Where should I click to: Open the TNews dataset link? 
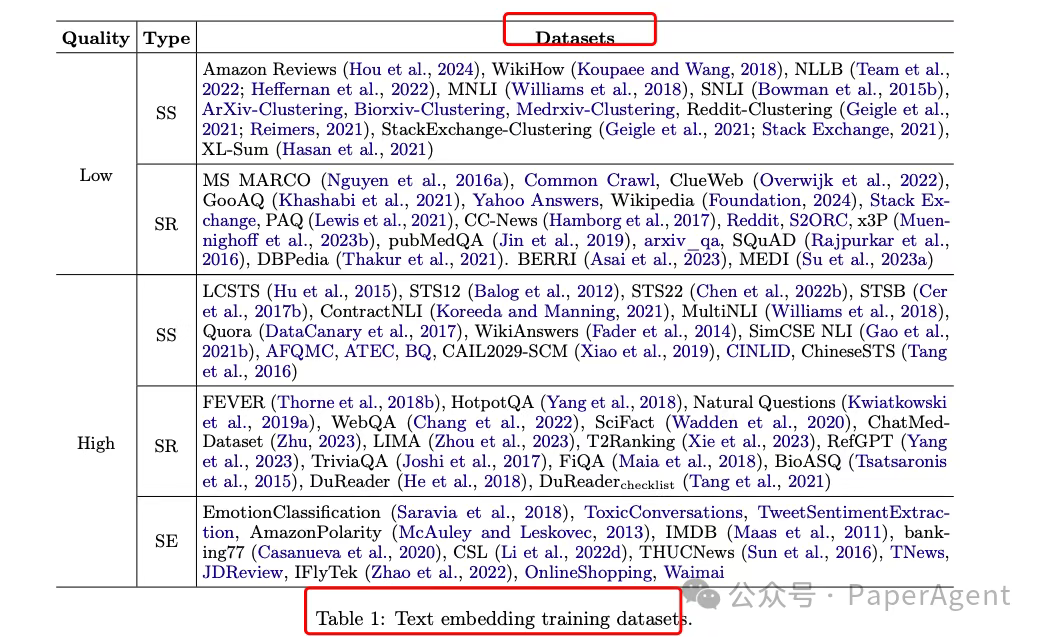click(x=918, y=553)
